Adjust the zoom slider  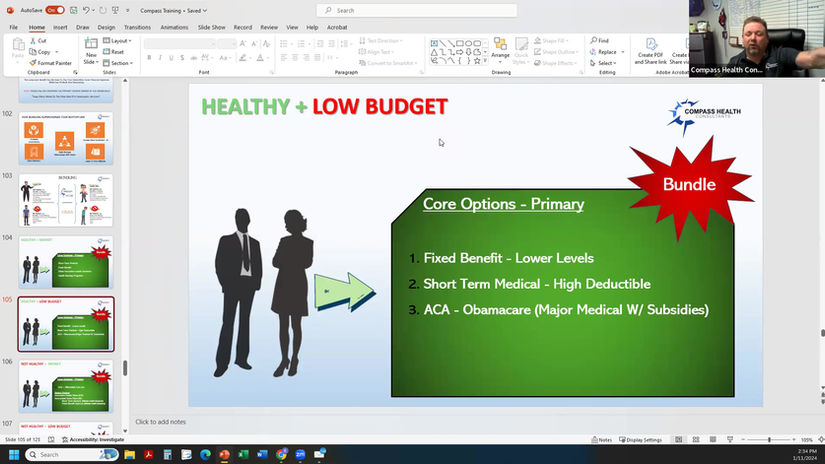point(769,440)
